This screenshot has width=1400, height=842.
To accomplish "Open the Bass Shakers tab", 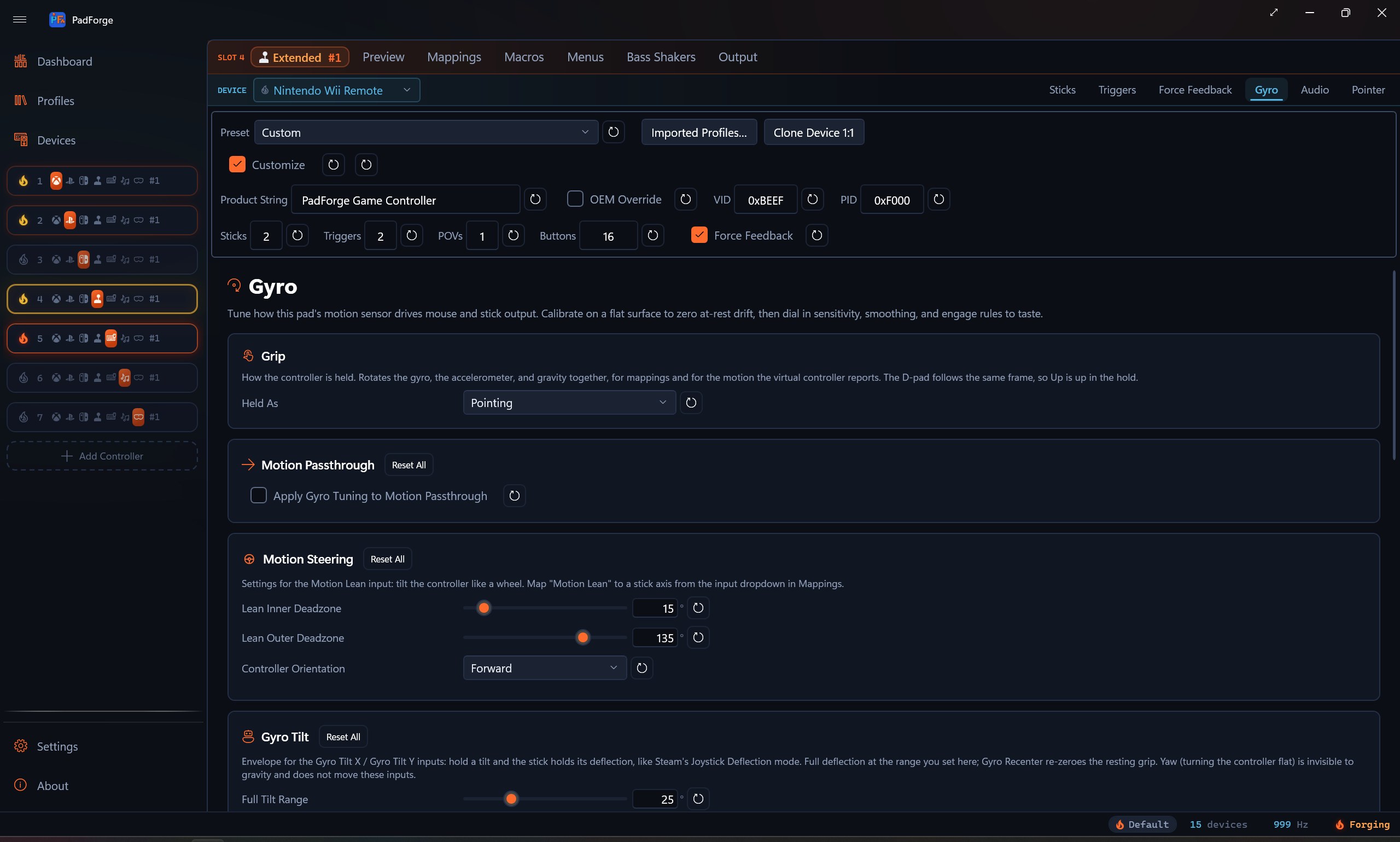I will 661,57.
